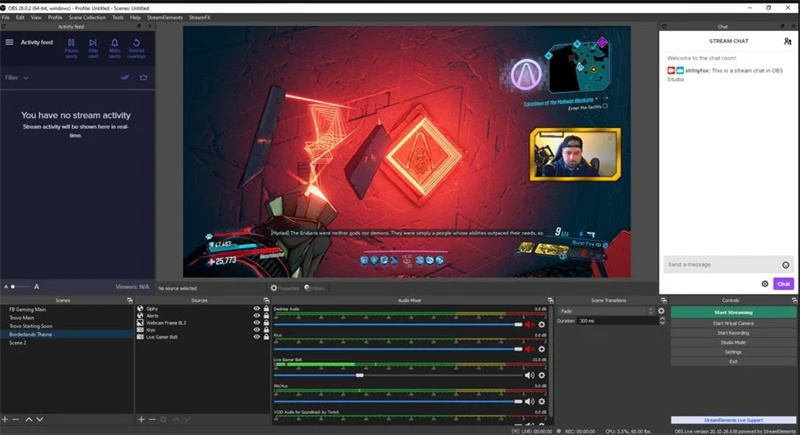This screenshot has width=800, height=435.
Task: Unlock the Webcam Frame BL3 source
Action: (266, 323)
